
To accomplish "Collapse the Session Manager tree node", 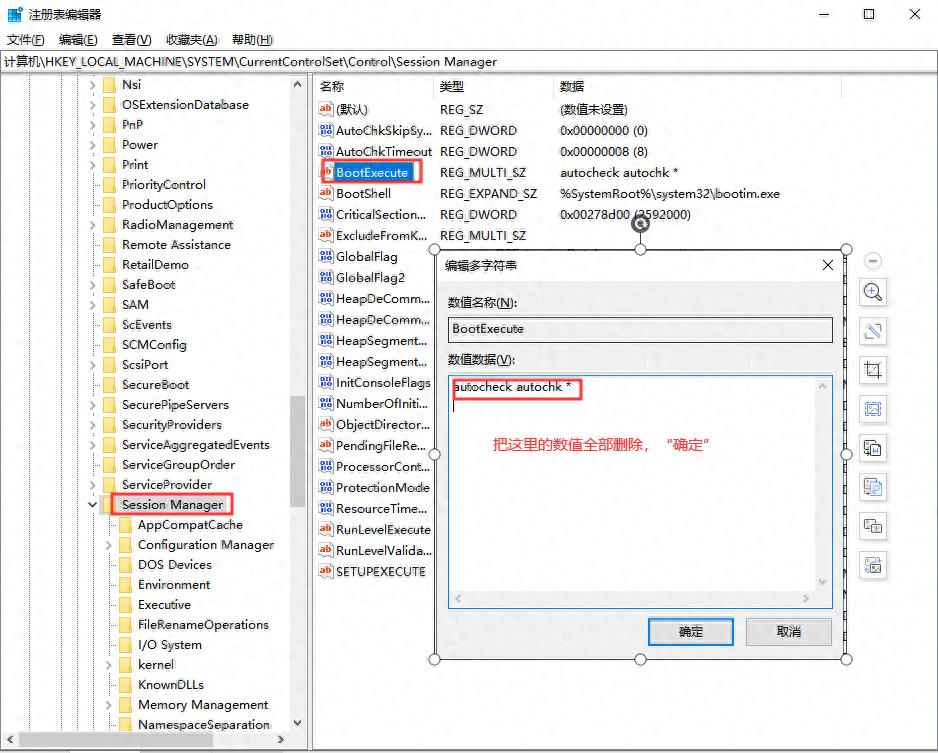I will pos(92,504).
